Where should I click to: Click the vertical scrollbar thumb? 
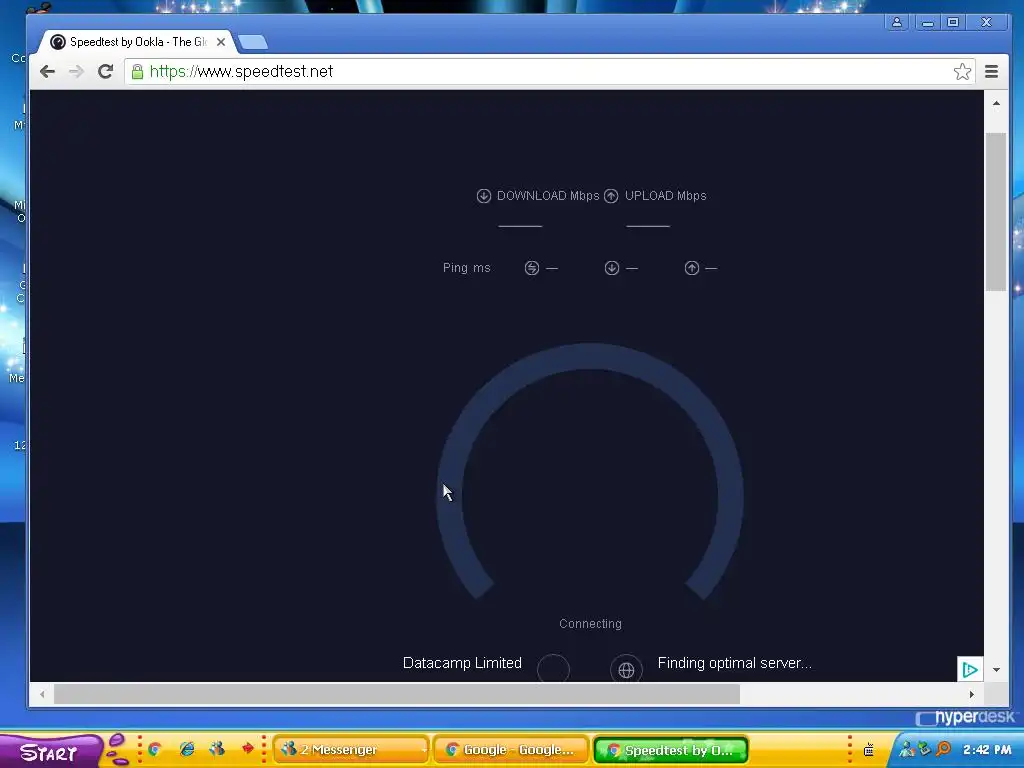click(996, 212)
